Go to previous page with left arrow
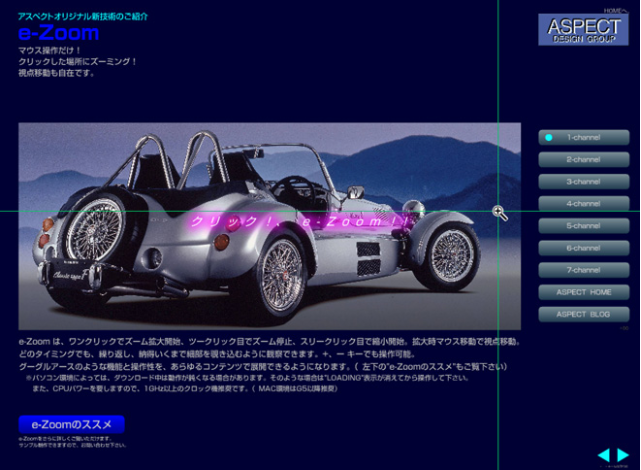The width and height of the screenshot is (641, 470). pos(604,455)
